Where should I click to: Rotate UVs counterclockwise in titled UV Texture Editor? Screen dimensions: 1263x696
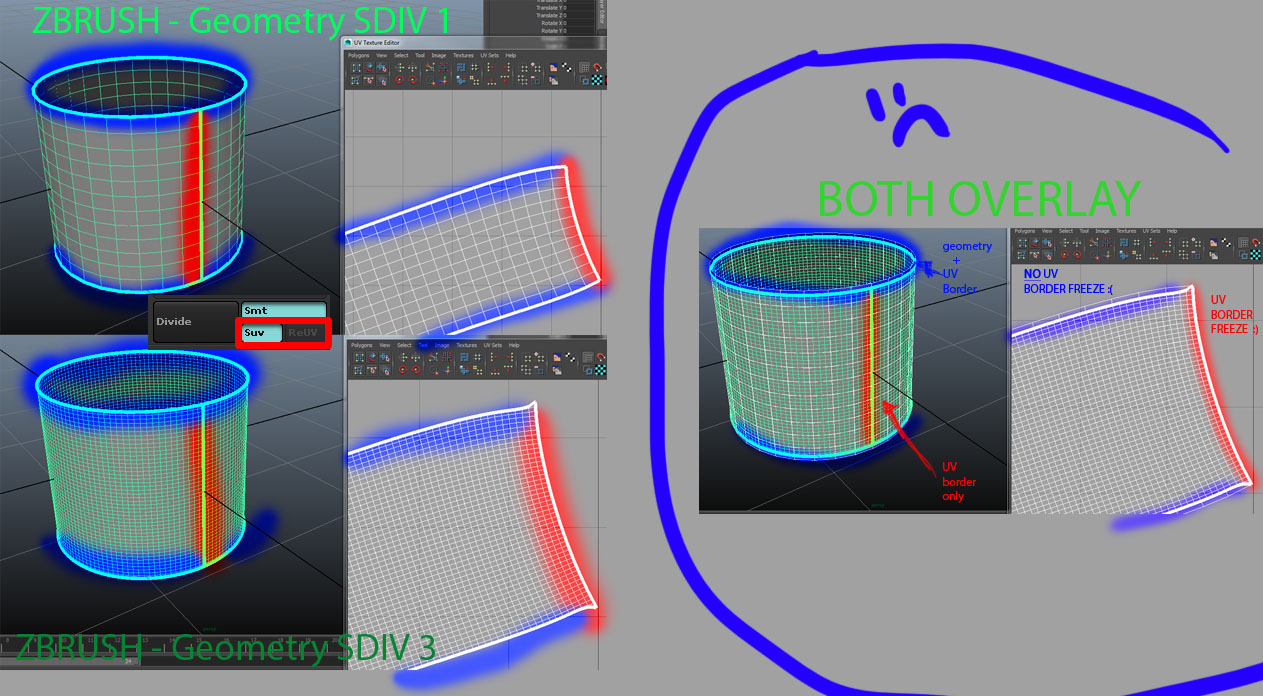tap(400, 80)
